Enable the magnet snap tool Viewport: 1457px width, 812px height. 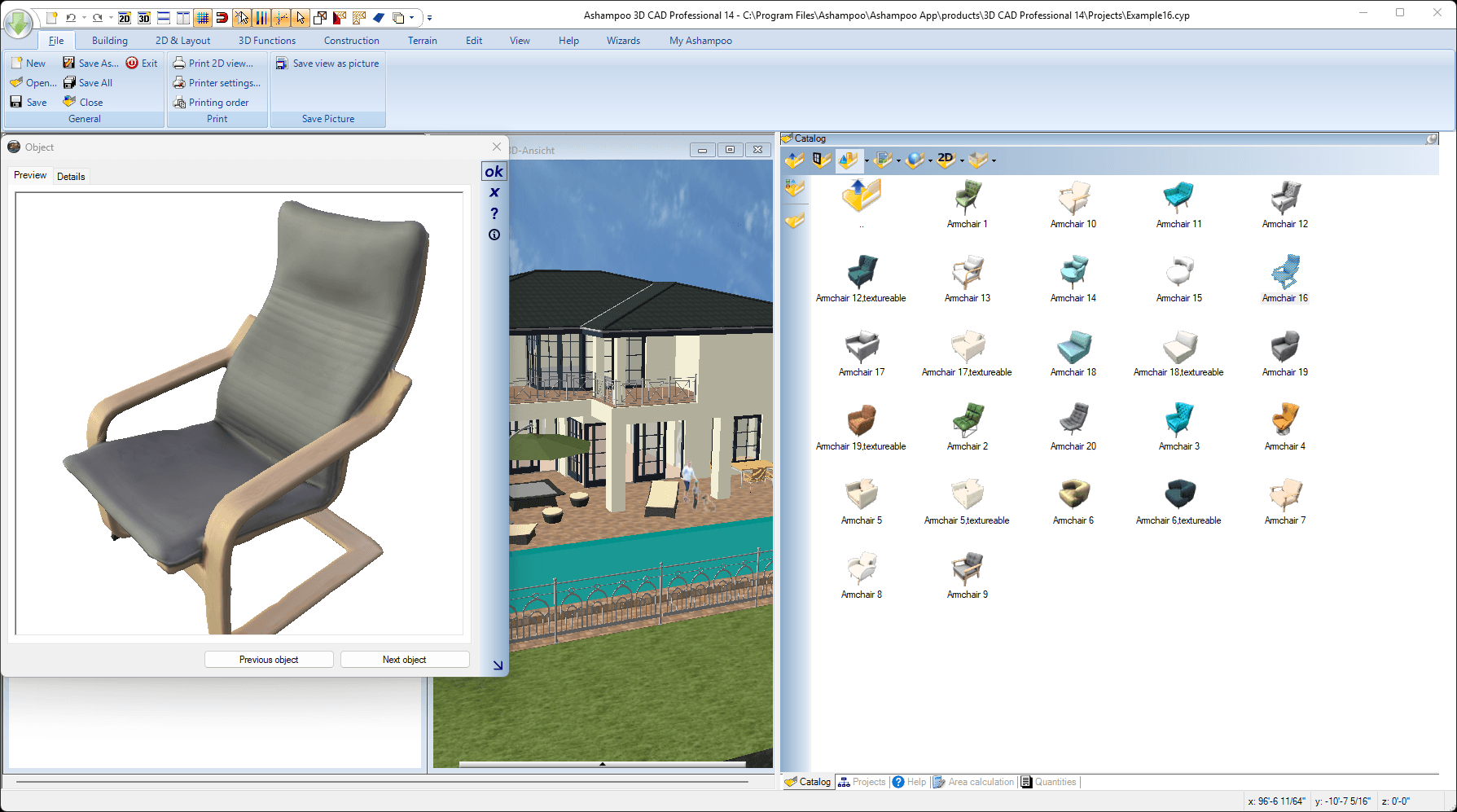(x=222, y=17)
